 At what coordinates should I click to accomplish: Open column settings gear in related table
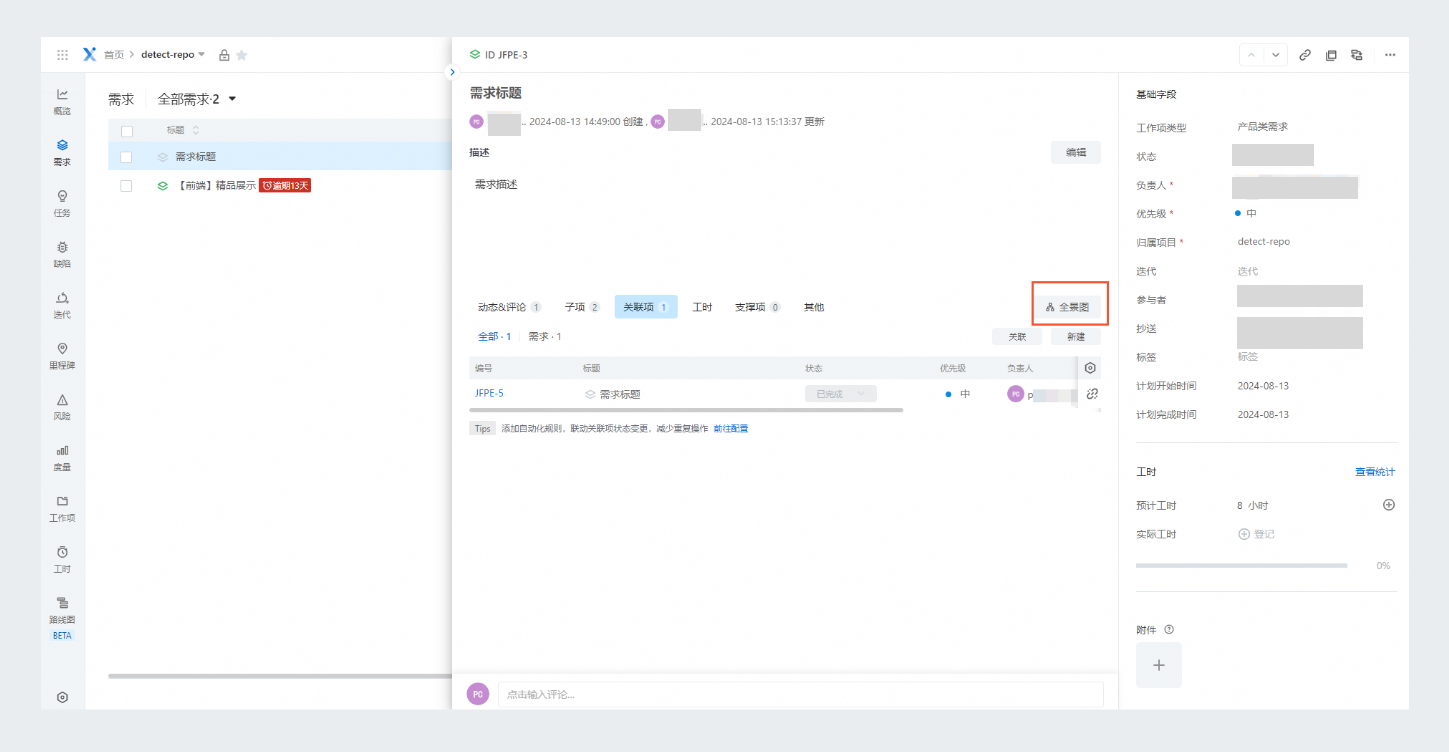pos(1090,368)
